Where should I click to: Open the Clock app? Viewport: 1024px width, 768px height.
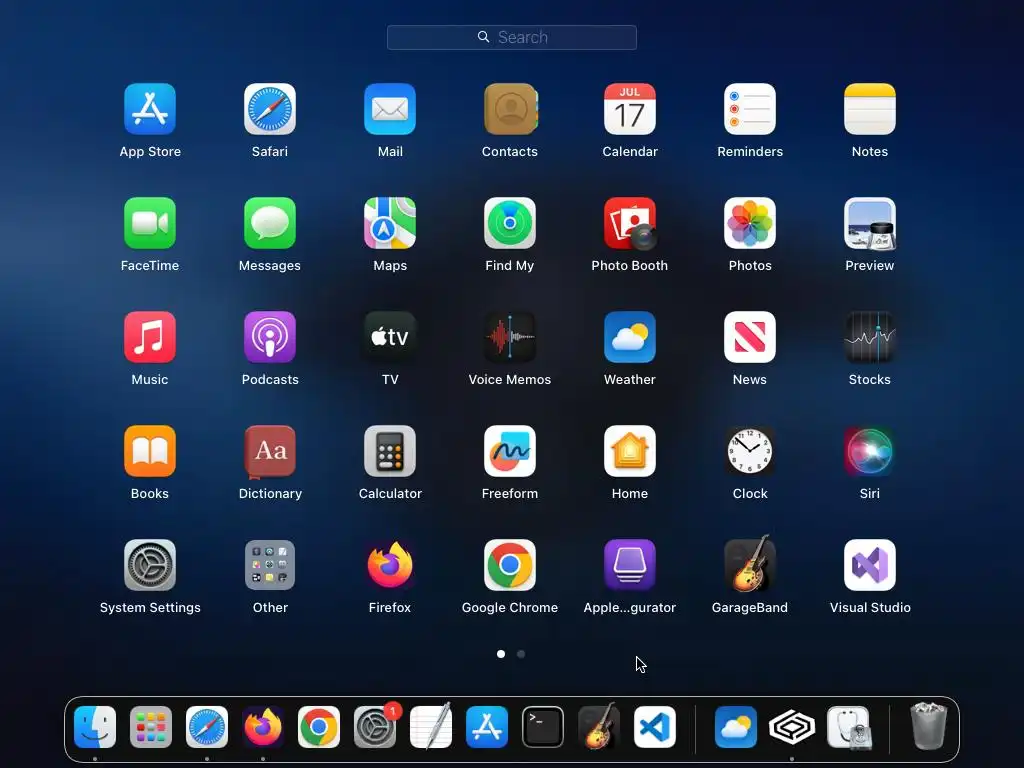750,451
